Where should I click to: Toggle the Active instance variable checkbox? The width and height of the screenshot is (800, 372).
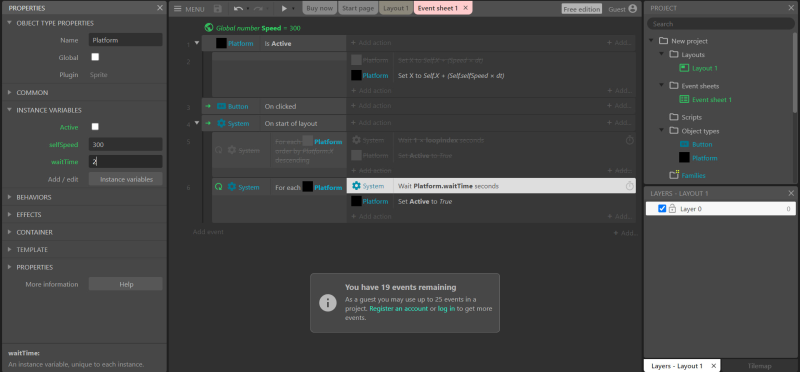click(x=95, y=127)
